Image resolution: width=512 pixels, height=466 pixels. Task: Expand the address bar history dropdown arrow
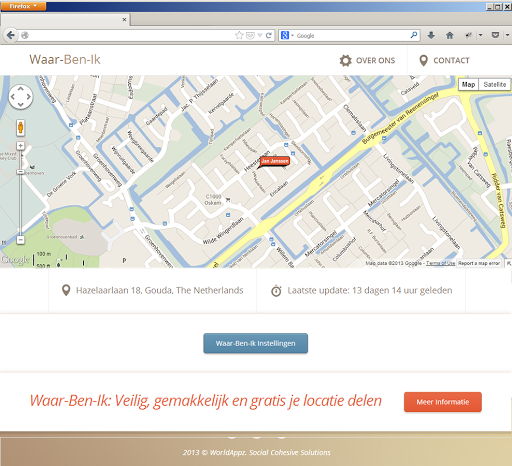coord(260,35)
